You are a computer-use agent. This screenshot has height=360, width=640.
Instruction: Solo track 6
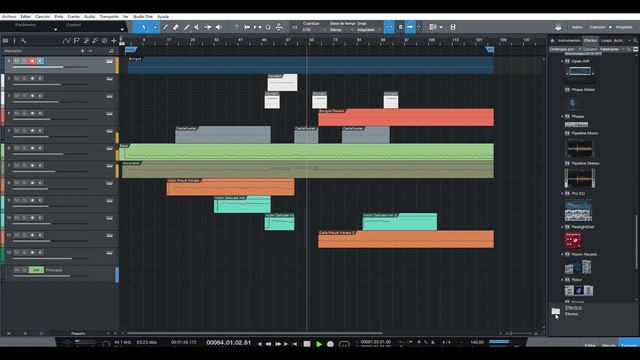[24, 148]
